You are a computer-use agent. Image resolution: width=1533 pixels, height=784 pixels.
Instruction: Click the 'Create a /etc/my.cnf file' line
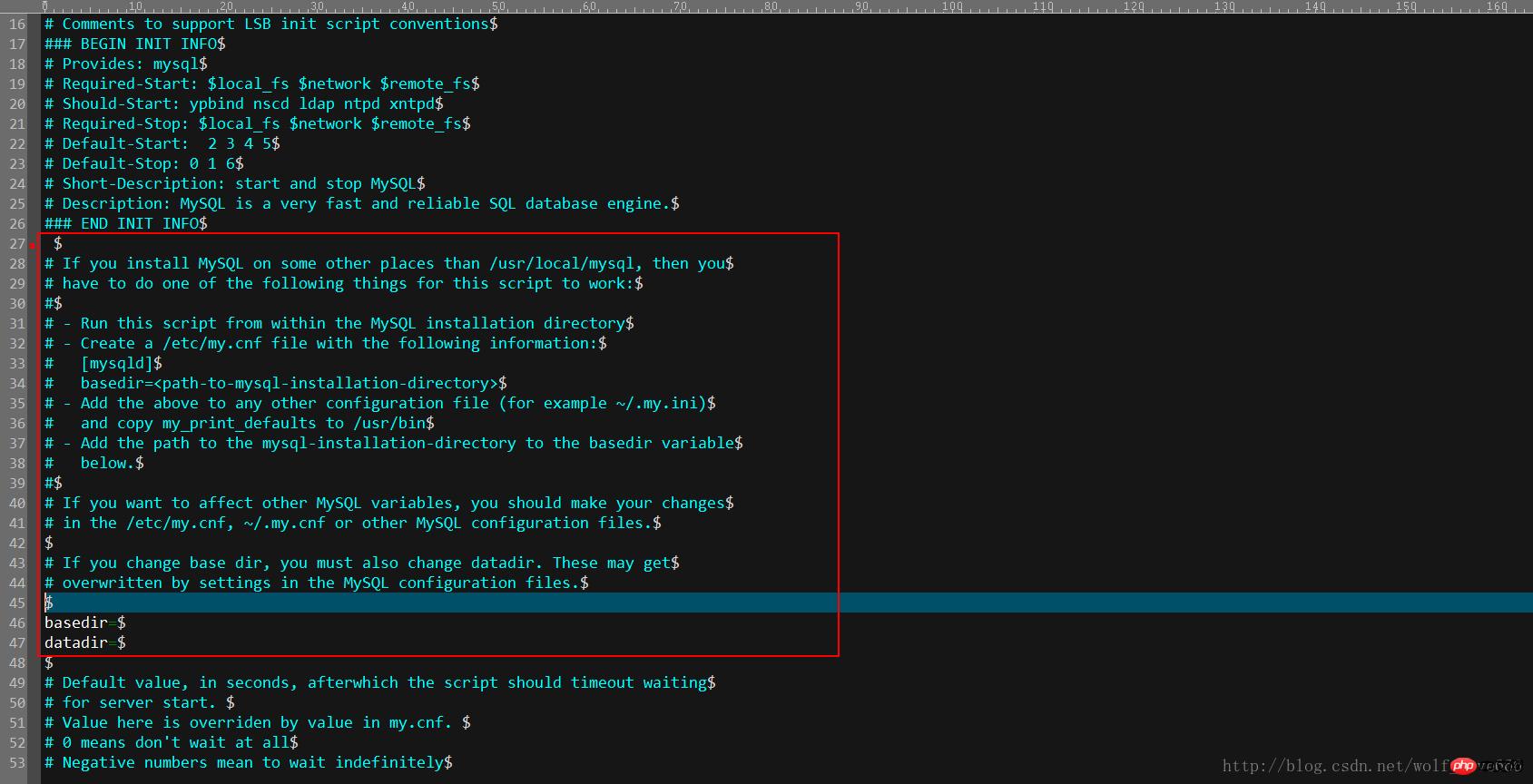tap(326, 343)
